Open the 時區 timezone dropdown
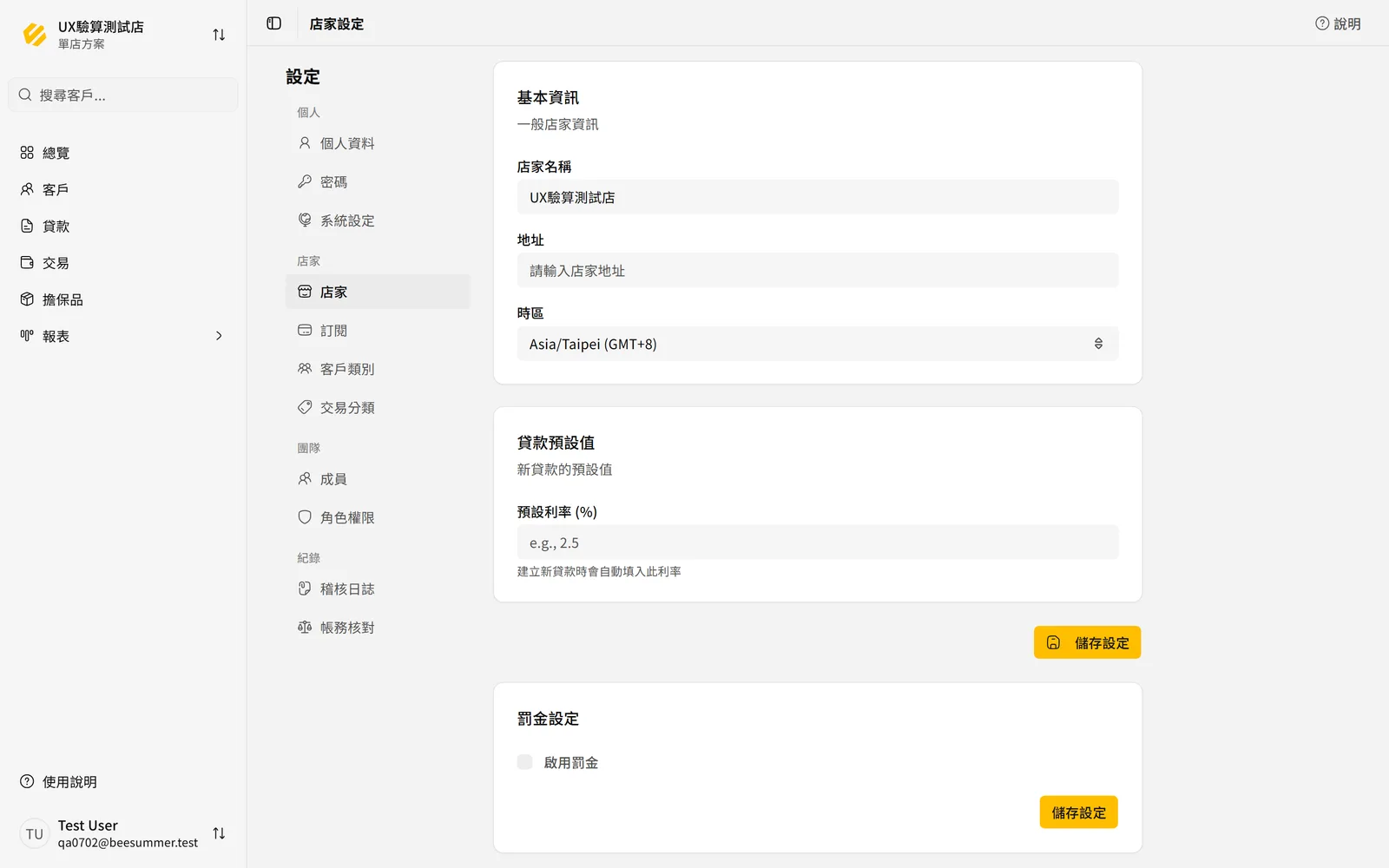This screenshot has height=868, width=1389. pyautogui.click(x=818, y=344)
